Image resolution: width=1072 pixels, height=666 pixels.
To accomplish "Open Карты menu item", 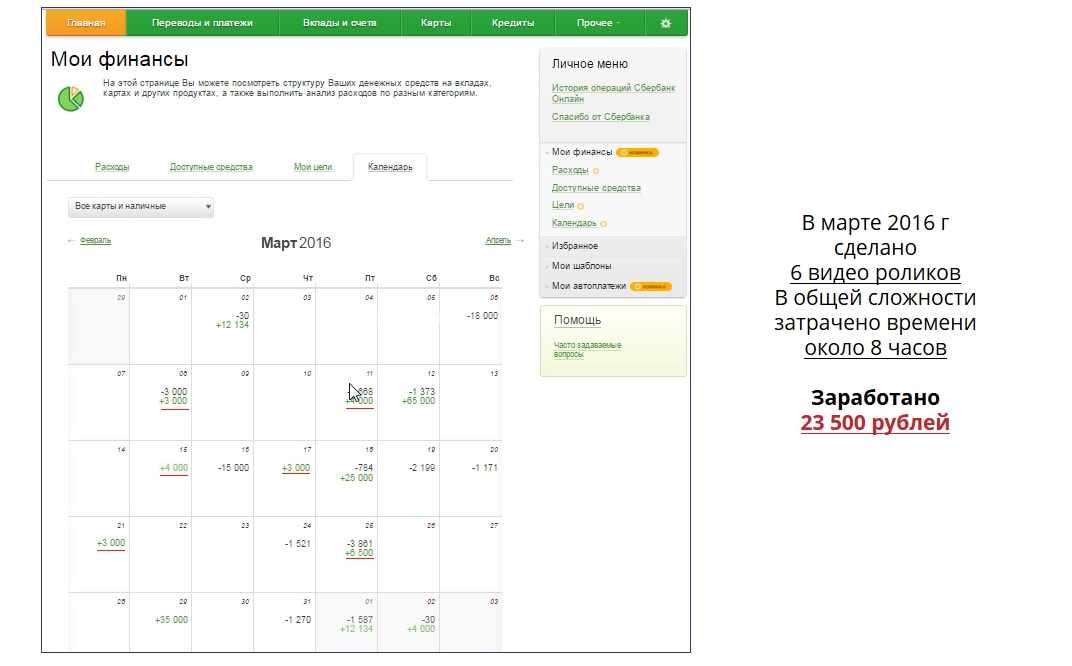I will [436, 23].
